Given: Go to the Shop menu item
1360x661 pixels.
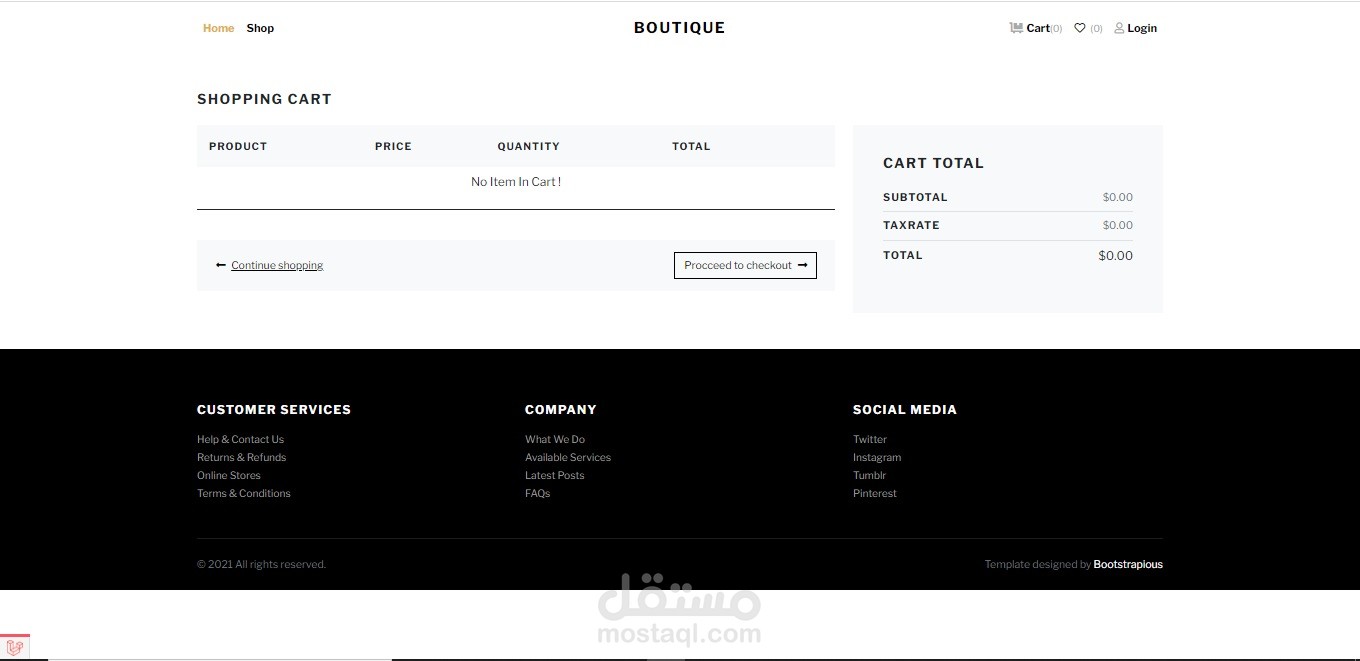Looking at the screenshot, I should (x=260, y=28).
